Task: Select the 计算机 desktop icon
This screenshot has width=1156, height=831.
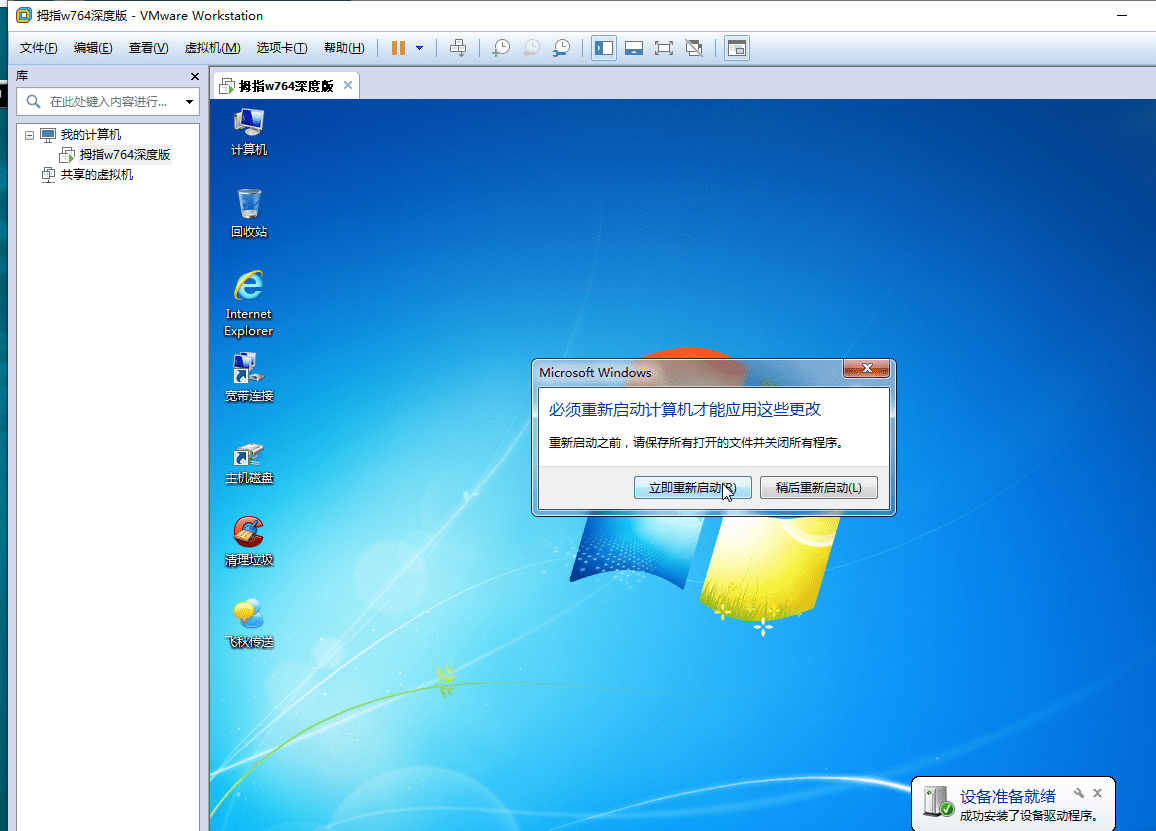Action: [x=248, y=133]
